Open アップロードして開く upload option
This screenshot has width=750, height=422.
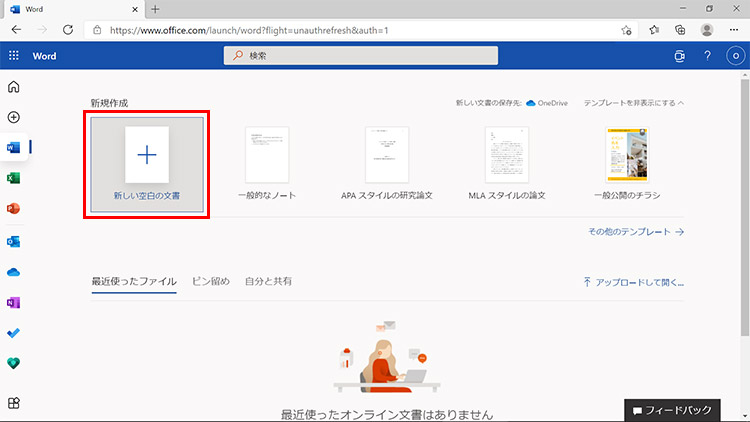coord(633,283)
